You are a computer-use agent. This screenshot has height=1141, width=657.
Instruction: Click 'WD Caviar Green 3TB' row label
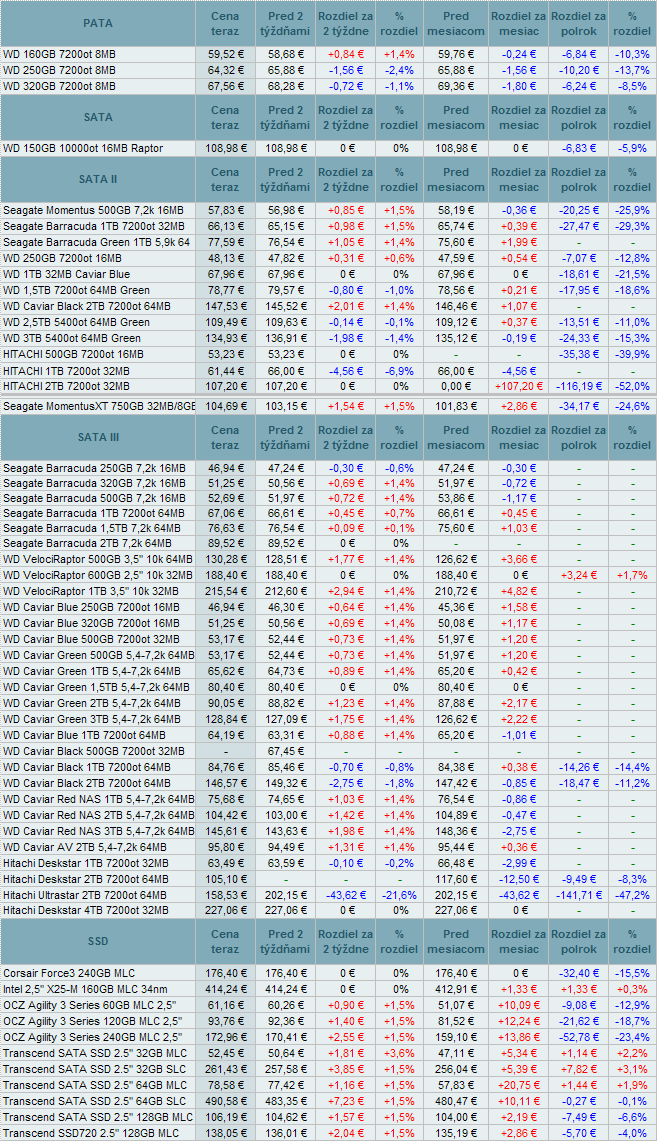point(92,719)
